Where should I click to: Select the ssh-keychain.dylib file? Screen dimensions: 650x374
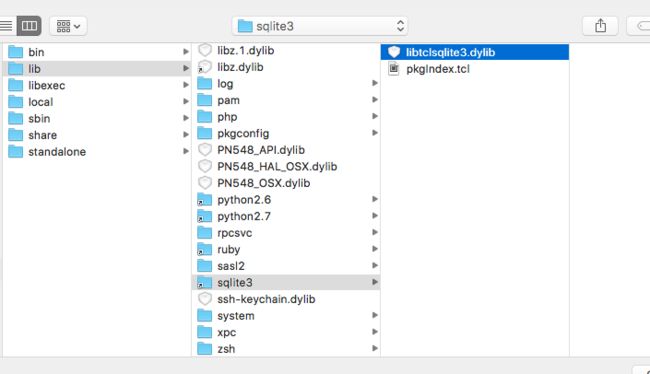pyautogui.click(x=286, y=299)
